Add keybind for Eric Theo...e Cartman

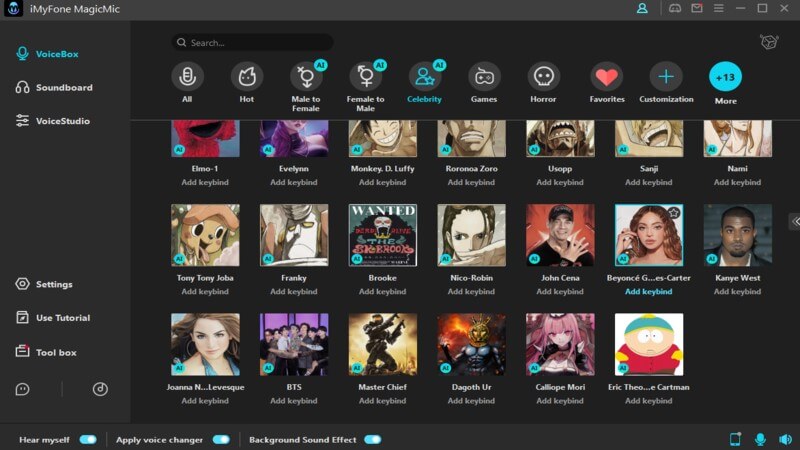click(648, 401)
